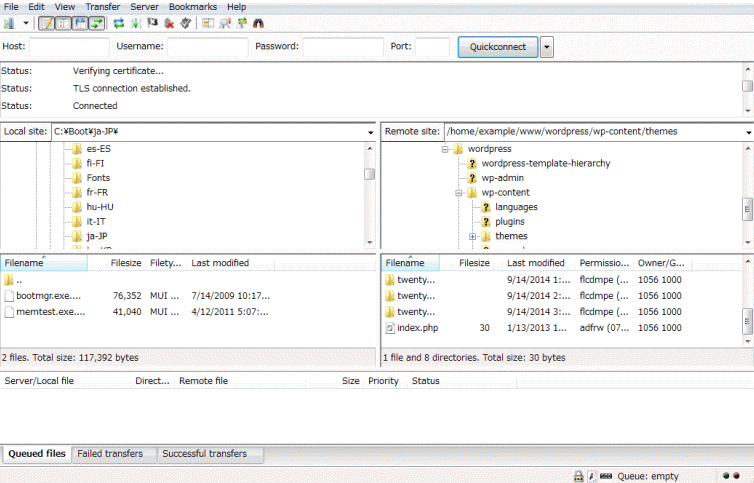Open the File menu
Viewport: 754px width, 483px height.
pos(11,7)
